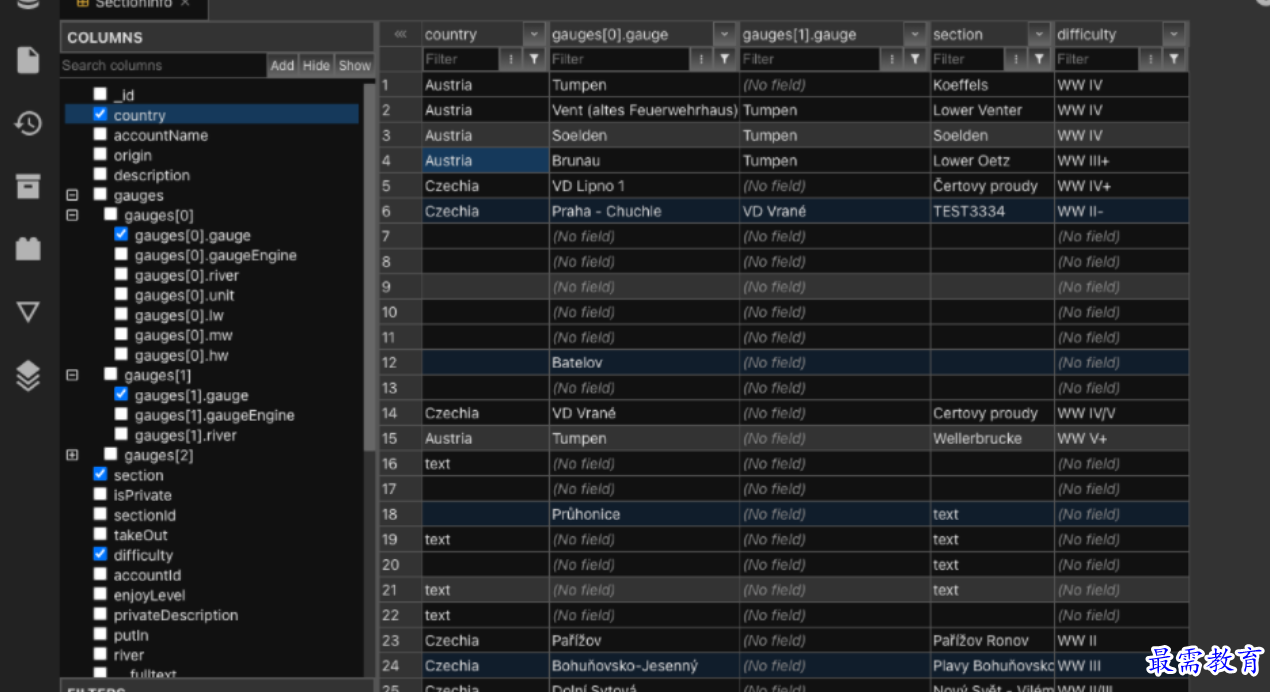Check the takeOut column checkbox
Screen dimensions: 1270x692
coord(100,535)
